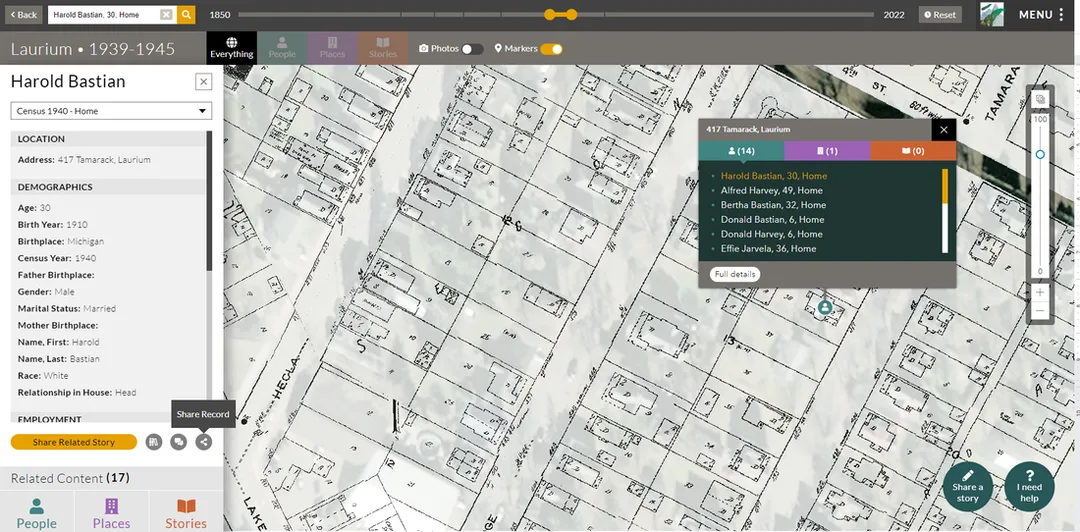Go back with the Back button
This screenshot has width=1080, height=532.
click(23, 14)
